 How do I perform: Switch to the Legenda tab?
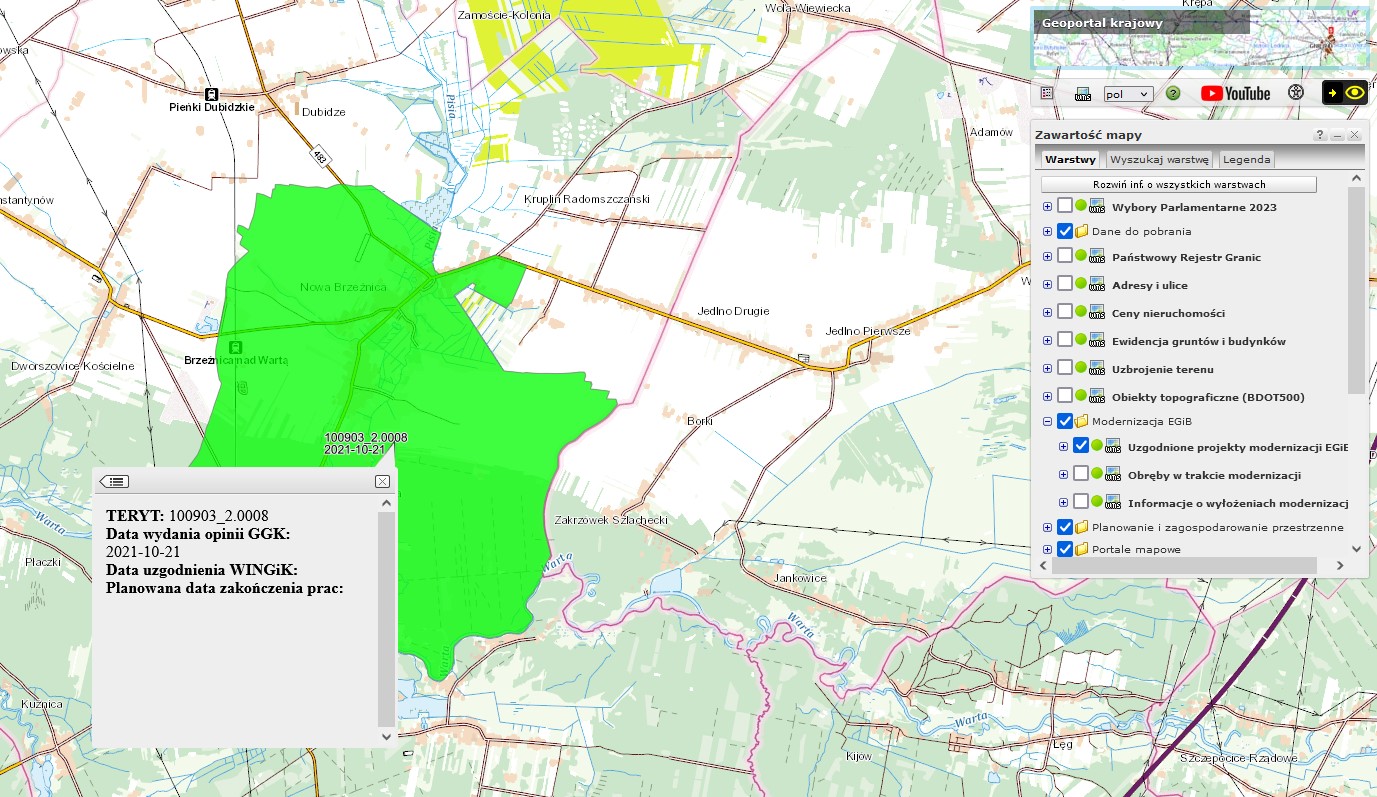[1246, 159]
